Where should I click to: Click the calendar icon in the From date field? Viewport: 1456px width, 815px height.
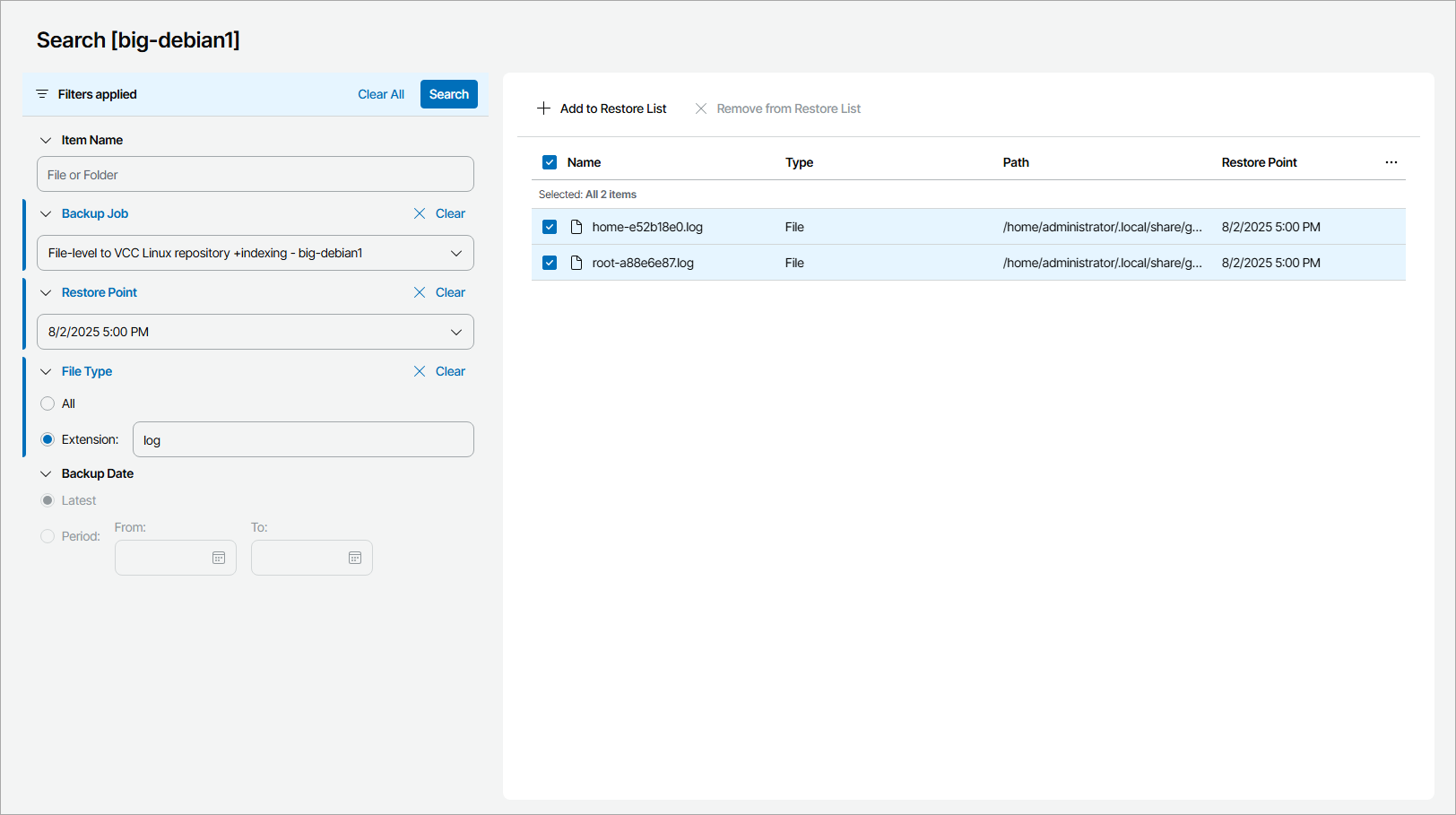[219, 557]
